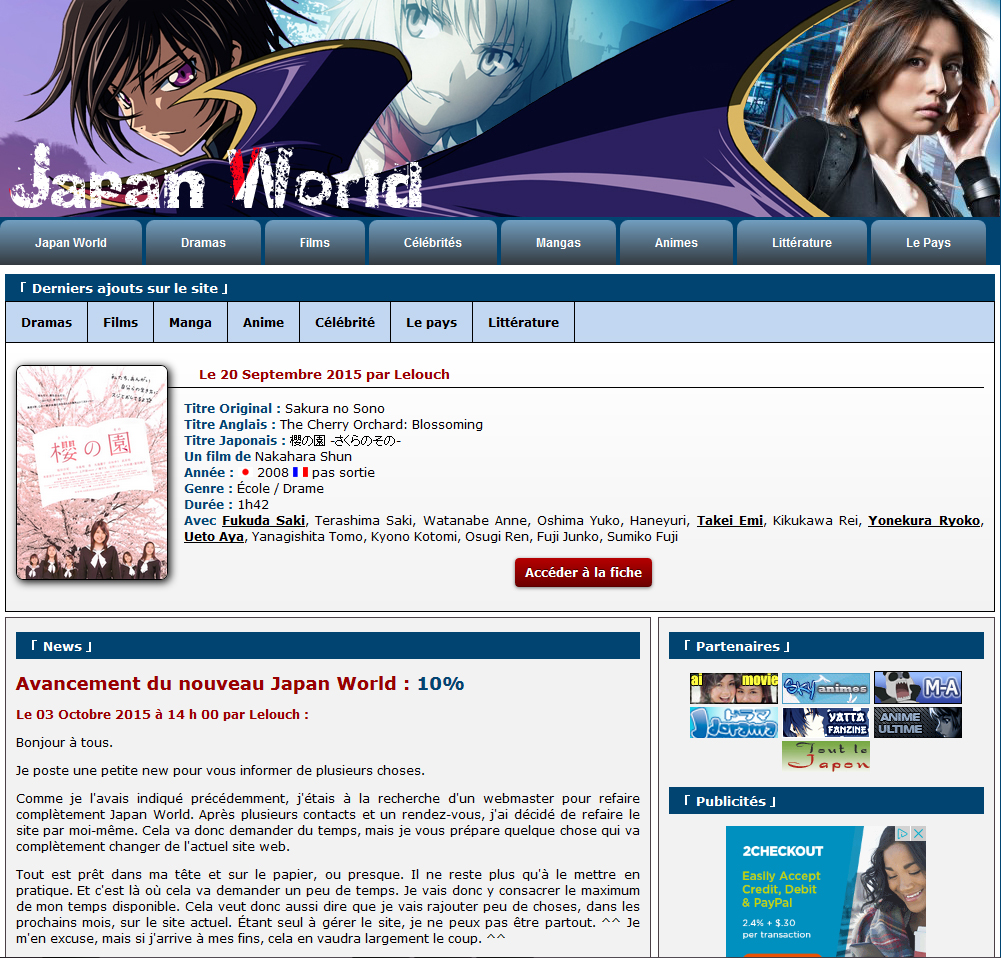Select the Anime tab
Screen dimensions: 1001x958
(264, 322)
